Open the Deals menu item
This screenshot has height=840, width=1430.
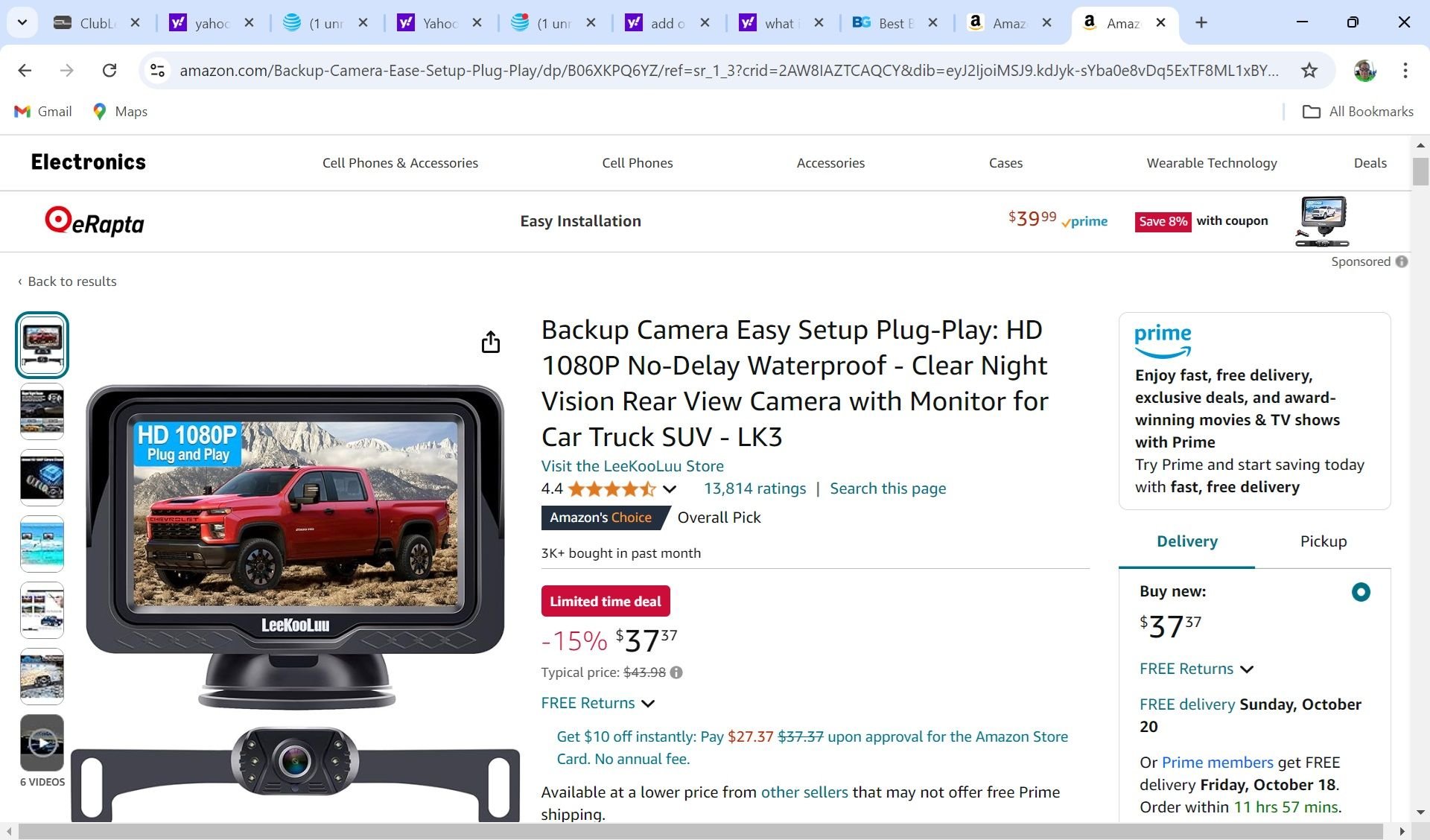1370,163
